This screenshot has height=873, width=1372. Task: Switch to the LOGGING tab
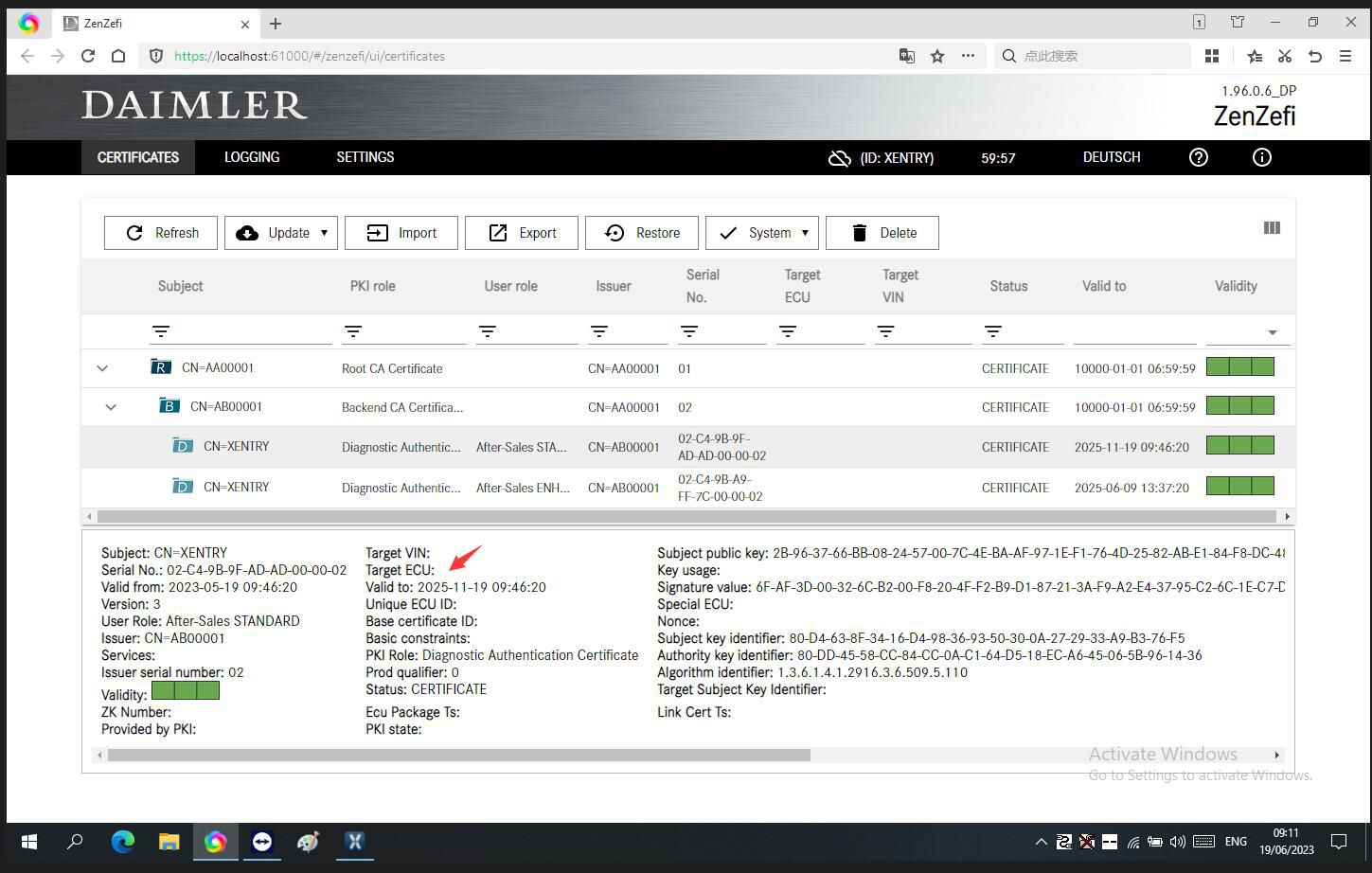[252, 157]
